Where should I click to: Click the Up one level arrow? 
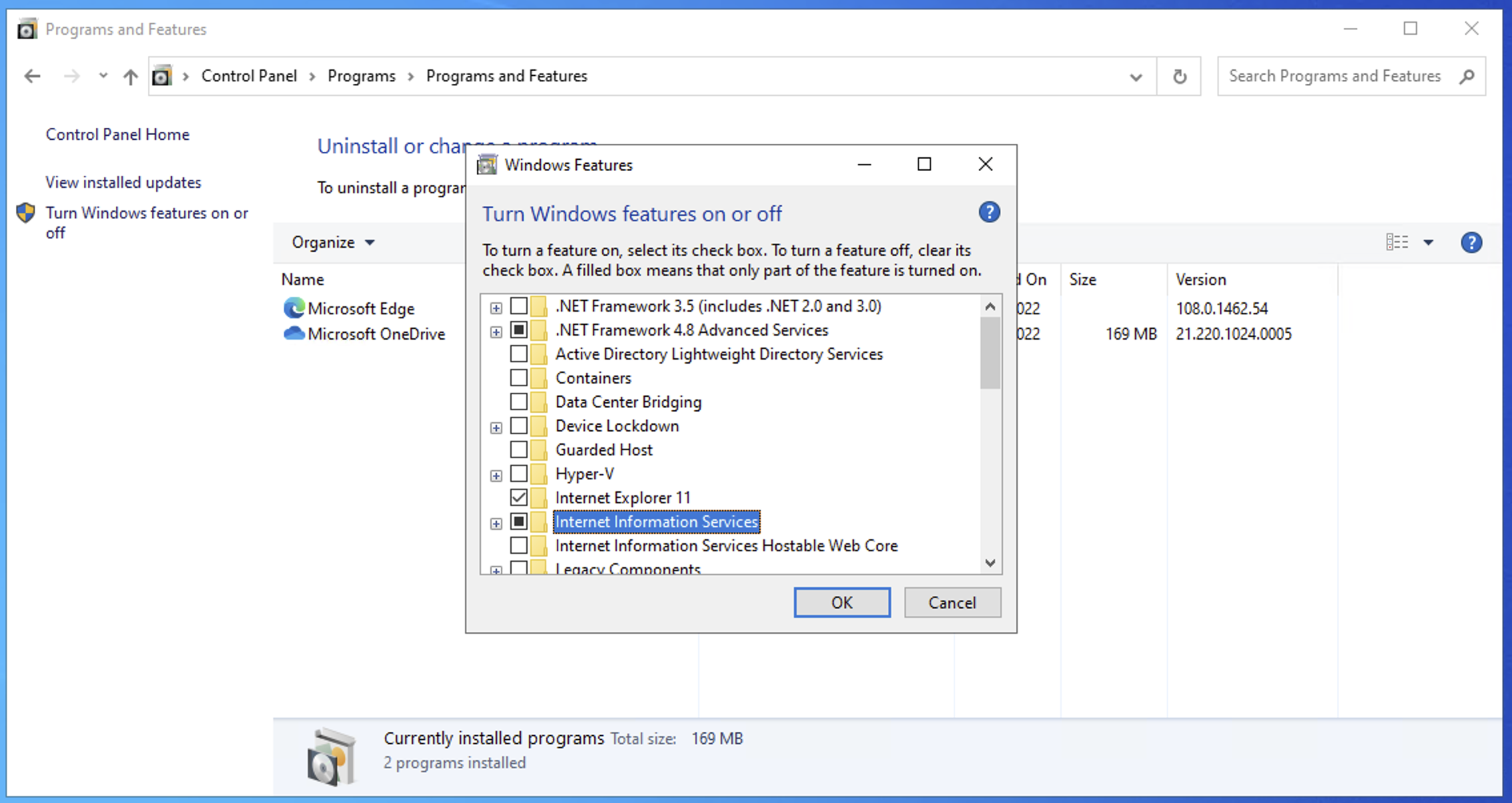pos(131,77)
